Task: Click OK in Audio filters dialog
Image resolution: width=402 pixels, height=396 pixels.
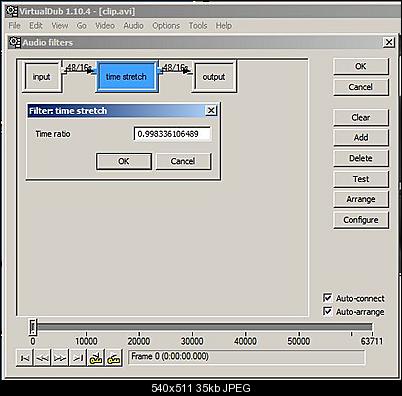Action: click(x=361, y=66)
